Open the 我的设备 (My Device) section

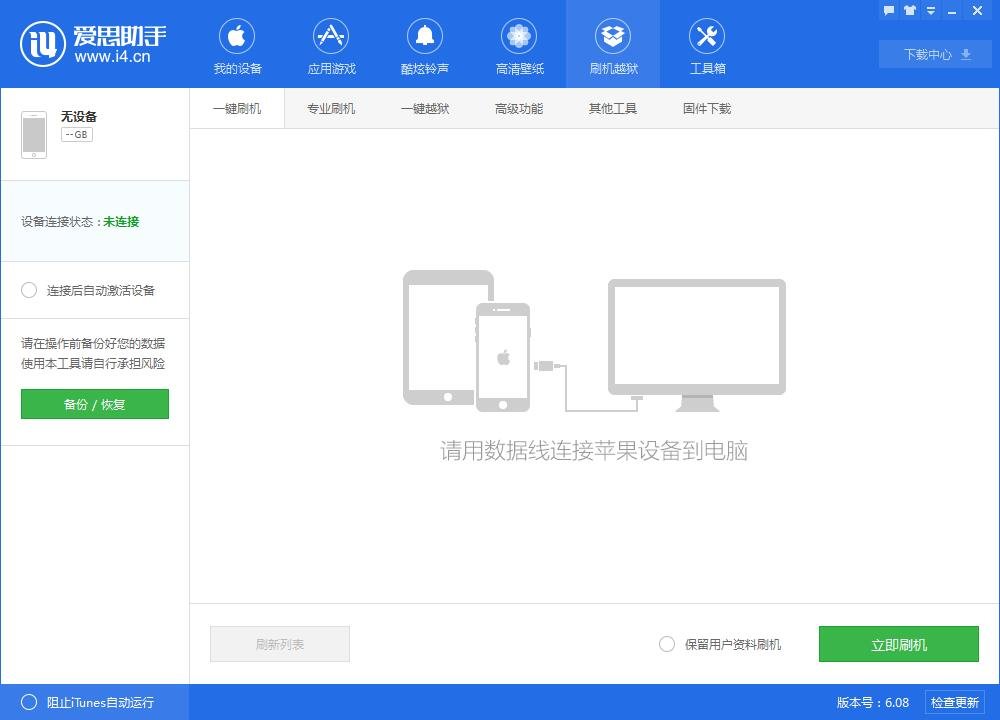coord(236,44)
